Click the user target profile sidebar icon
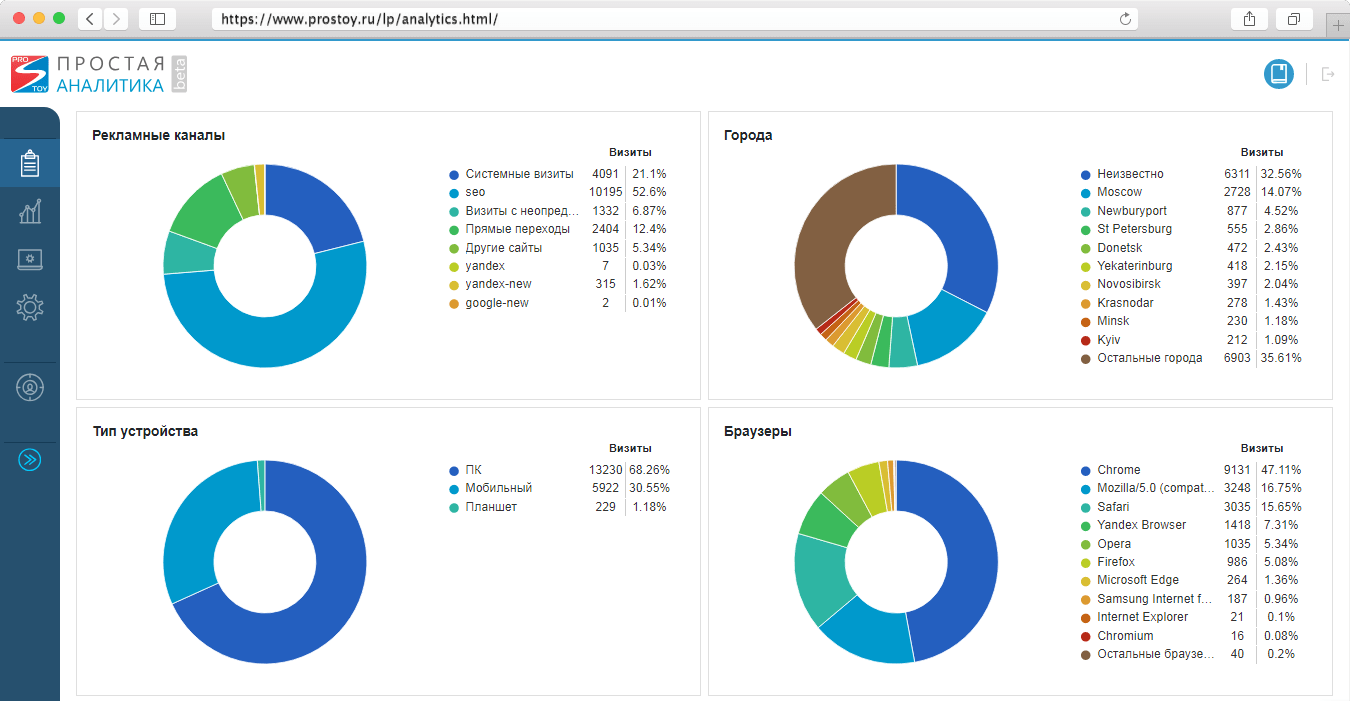The image size is (1350, 701). (x=30, y=387)
